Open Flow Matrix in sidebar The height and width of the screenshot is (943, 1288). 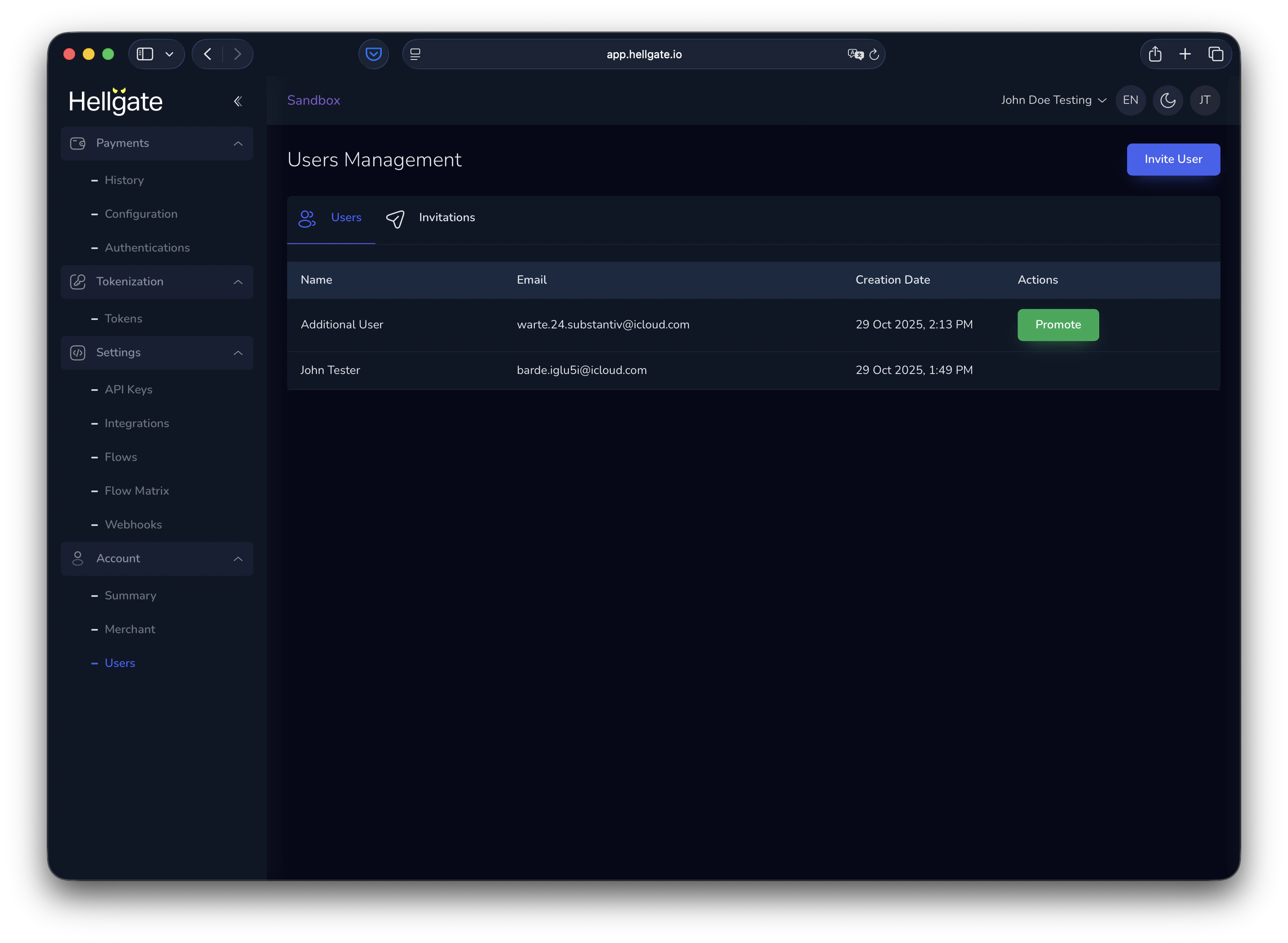click(137, 491)
